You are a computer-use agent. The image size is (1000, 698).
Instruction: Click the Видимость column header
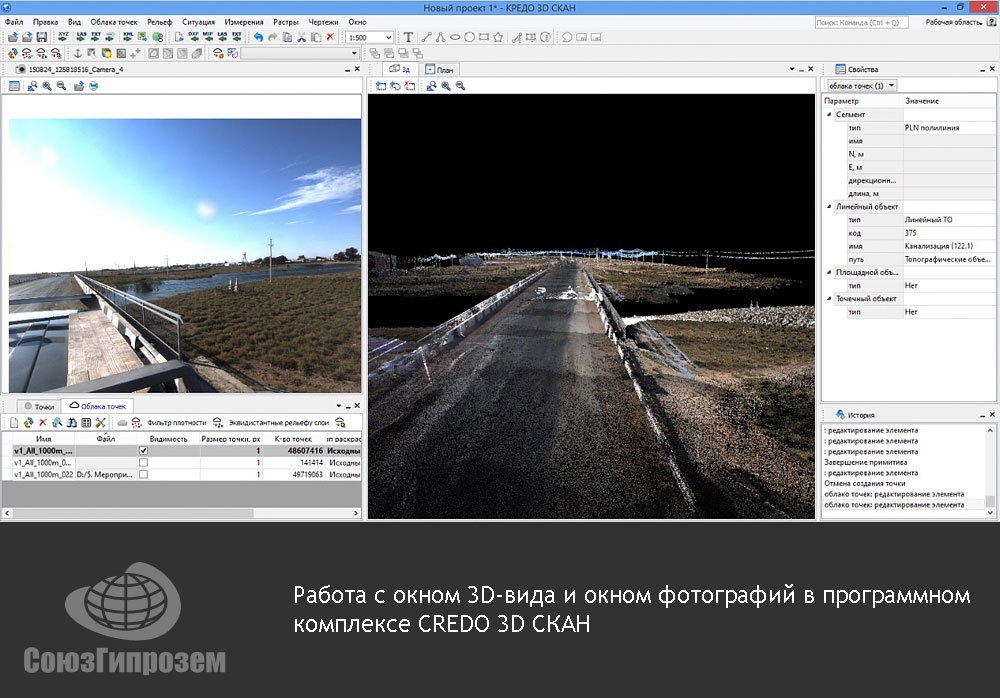(168, 439)
